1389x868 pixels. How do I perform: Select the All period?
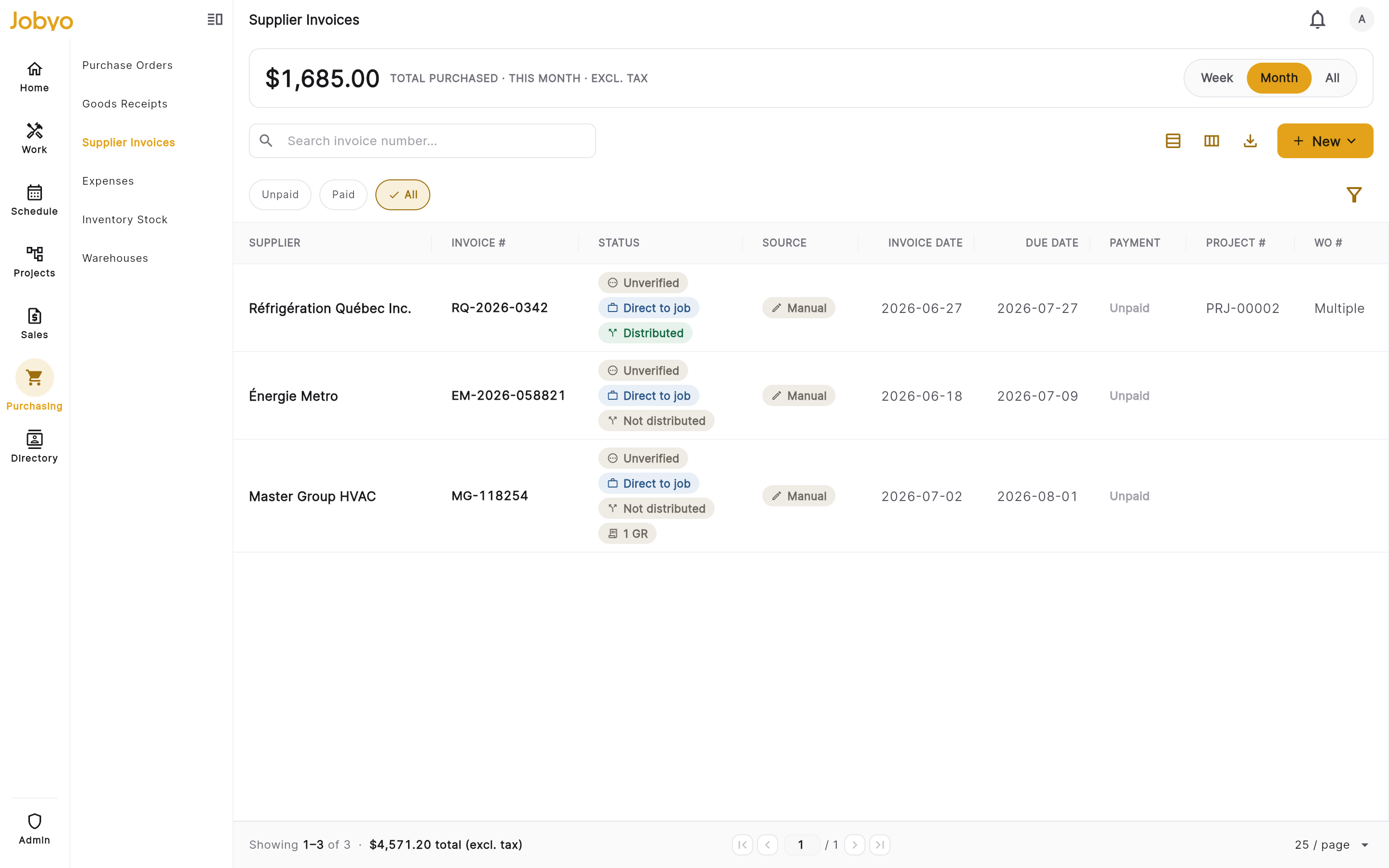tap(1332, 78)
